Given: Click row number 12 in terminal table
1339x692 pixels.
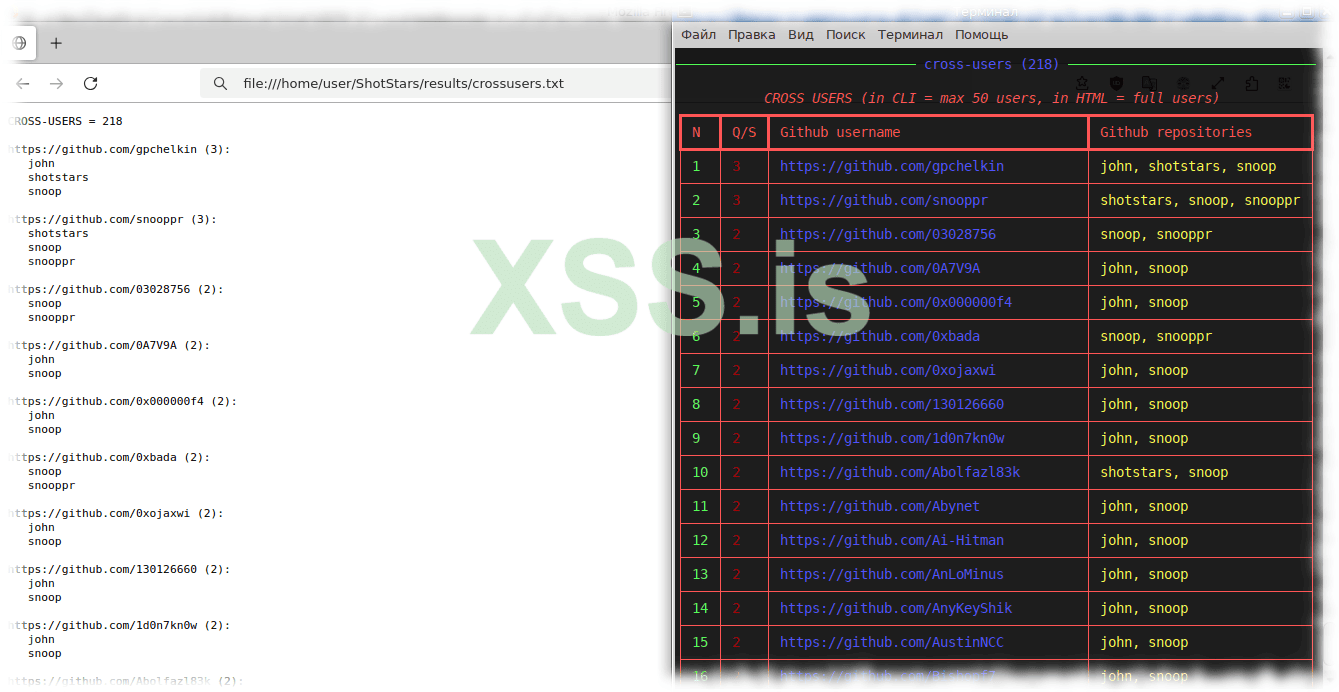Looking at the screenshot, I should tap(700, 540).
